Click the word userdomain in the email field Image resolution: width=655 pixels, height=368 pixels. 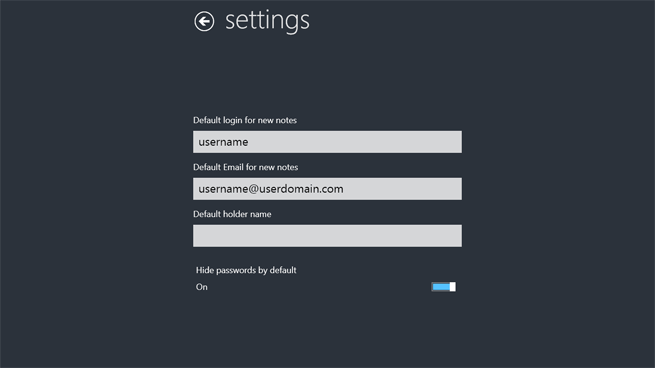click(x=289, y=189)
